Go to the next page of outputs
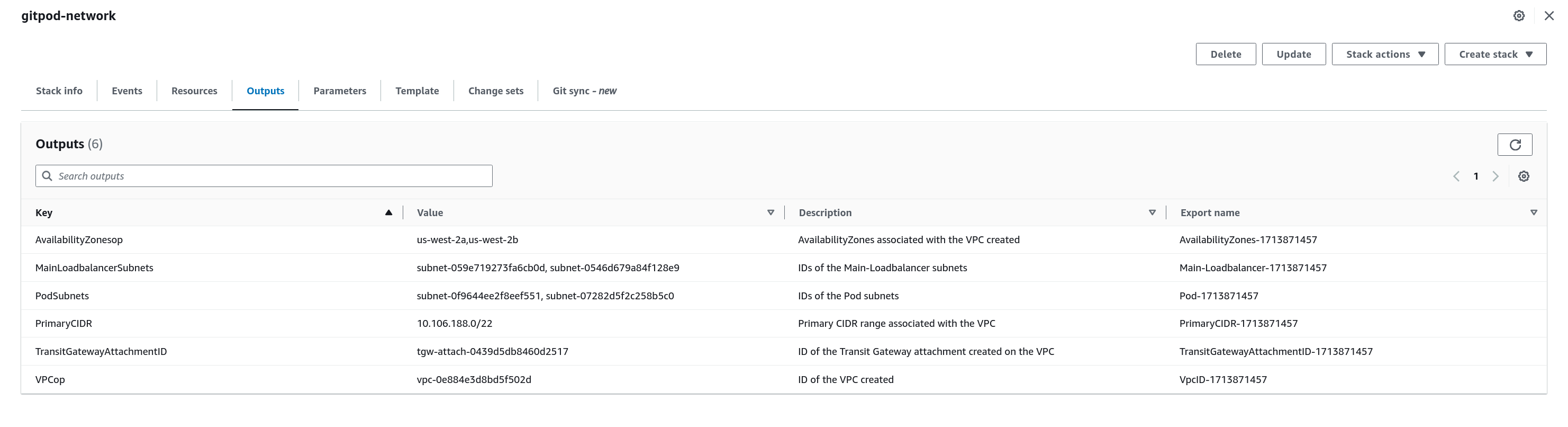Viewport: 1568px width, 427px height. click(1495, 176)
